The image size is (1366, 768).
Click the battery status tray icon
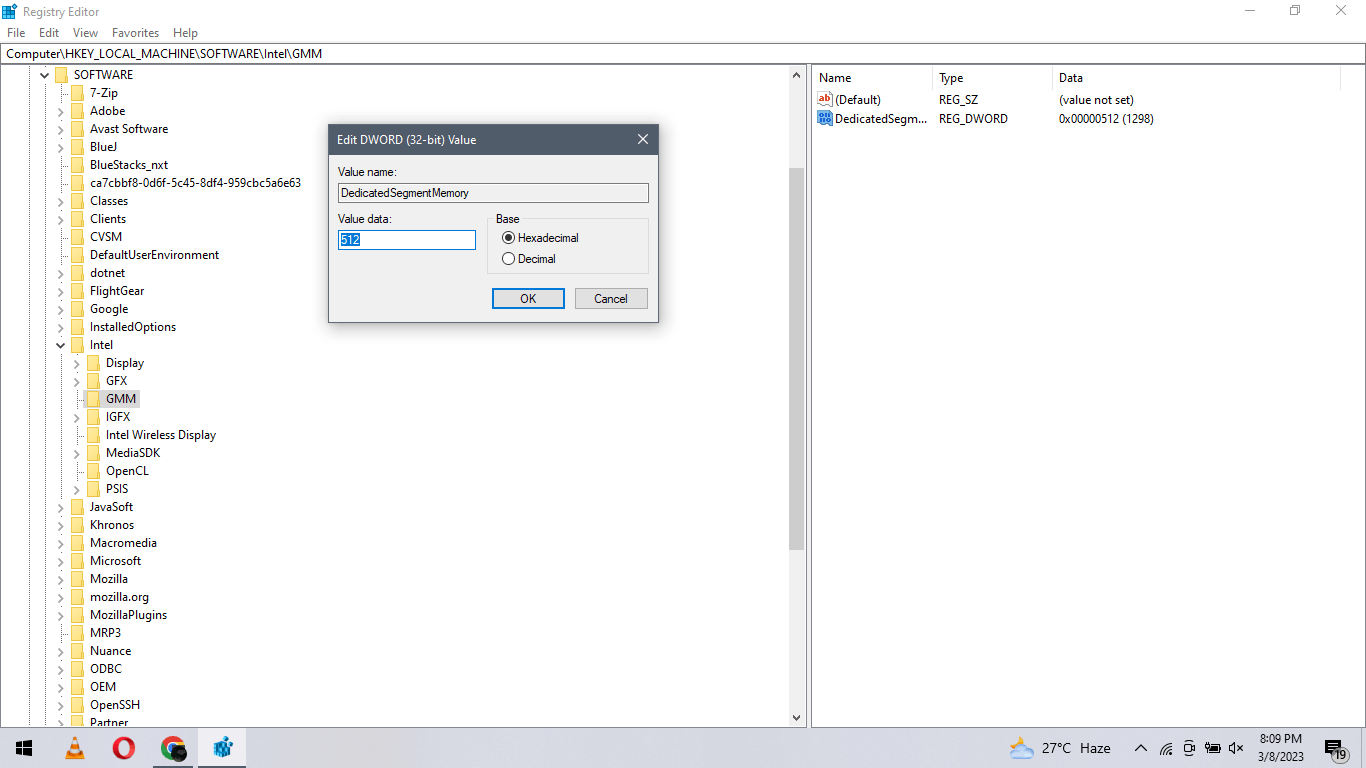pos(1213,748)
